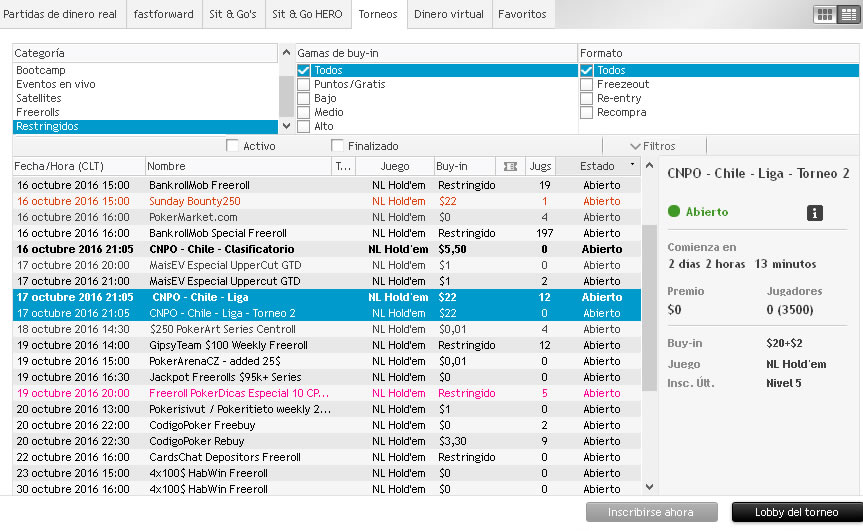This screenshot has height=531, width=863.
Task: Click the ticket column header icon
Action: coord(510,166)
